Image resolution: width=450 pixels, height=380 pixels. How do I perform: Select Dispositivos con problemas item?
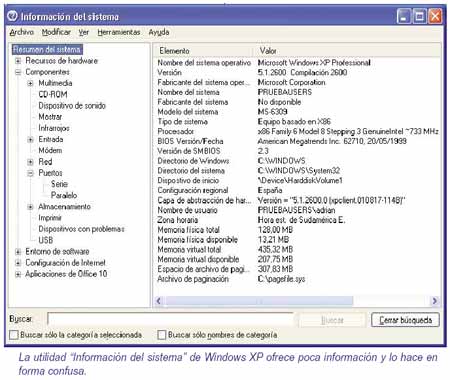click(81, 229)
